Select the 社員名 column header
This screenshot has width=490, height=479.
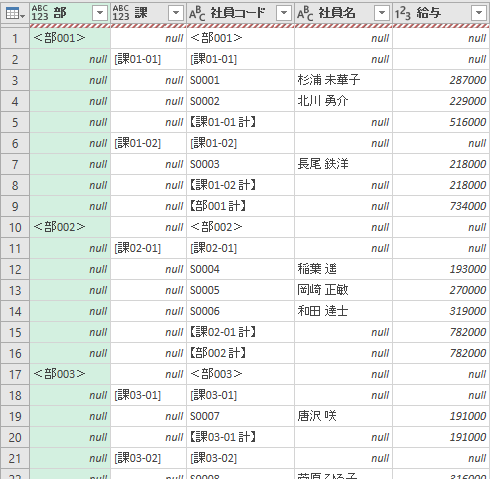coord(337,13)
